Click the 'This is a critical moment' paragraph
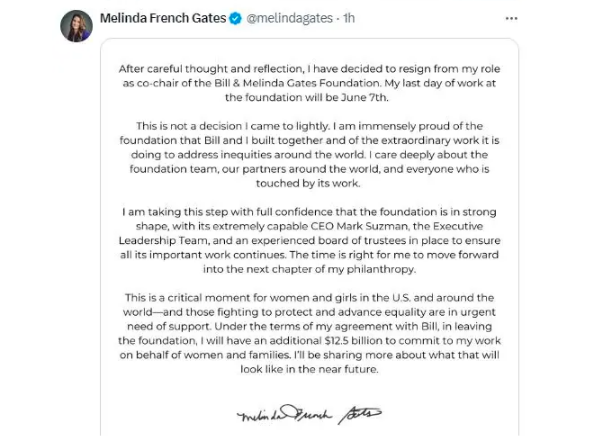This screenshot has width=590, height=438. (x=309, y=333)
